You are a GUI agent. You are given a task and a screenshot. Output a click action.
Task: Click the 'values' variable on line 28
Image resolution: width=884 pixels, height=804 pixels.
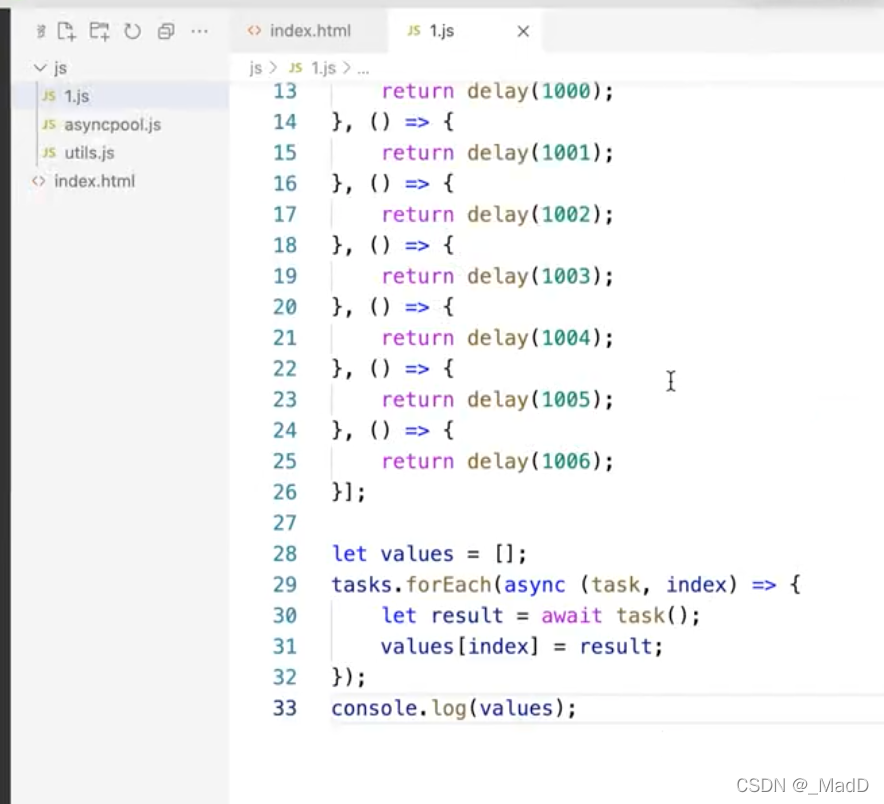pos(417,554)
